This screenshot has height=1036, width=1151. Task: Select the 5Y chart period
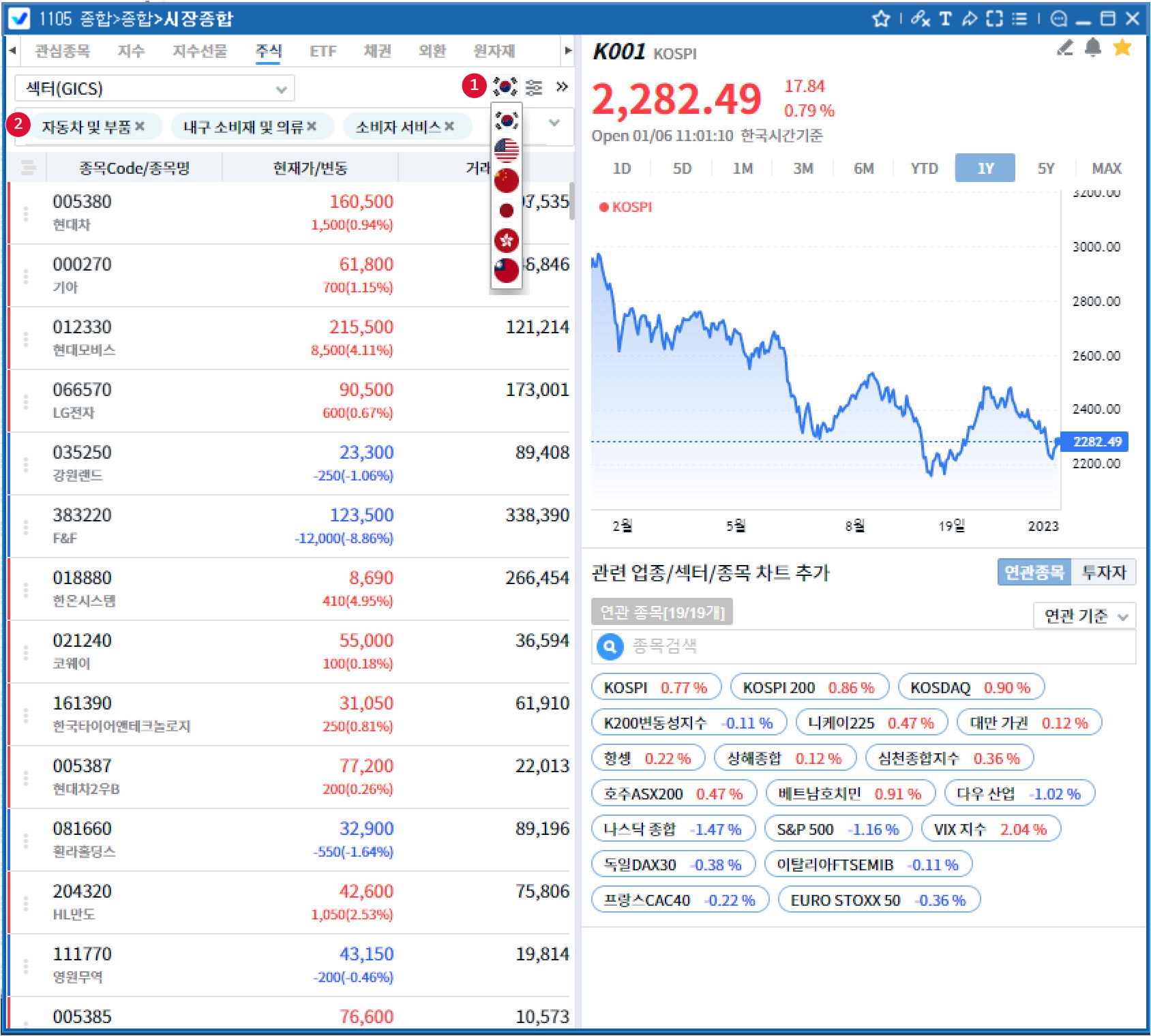pyautogui.click(x=1045, y=168)
